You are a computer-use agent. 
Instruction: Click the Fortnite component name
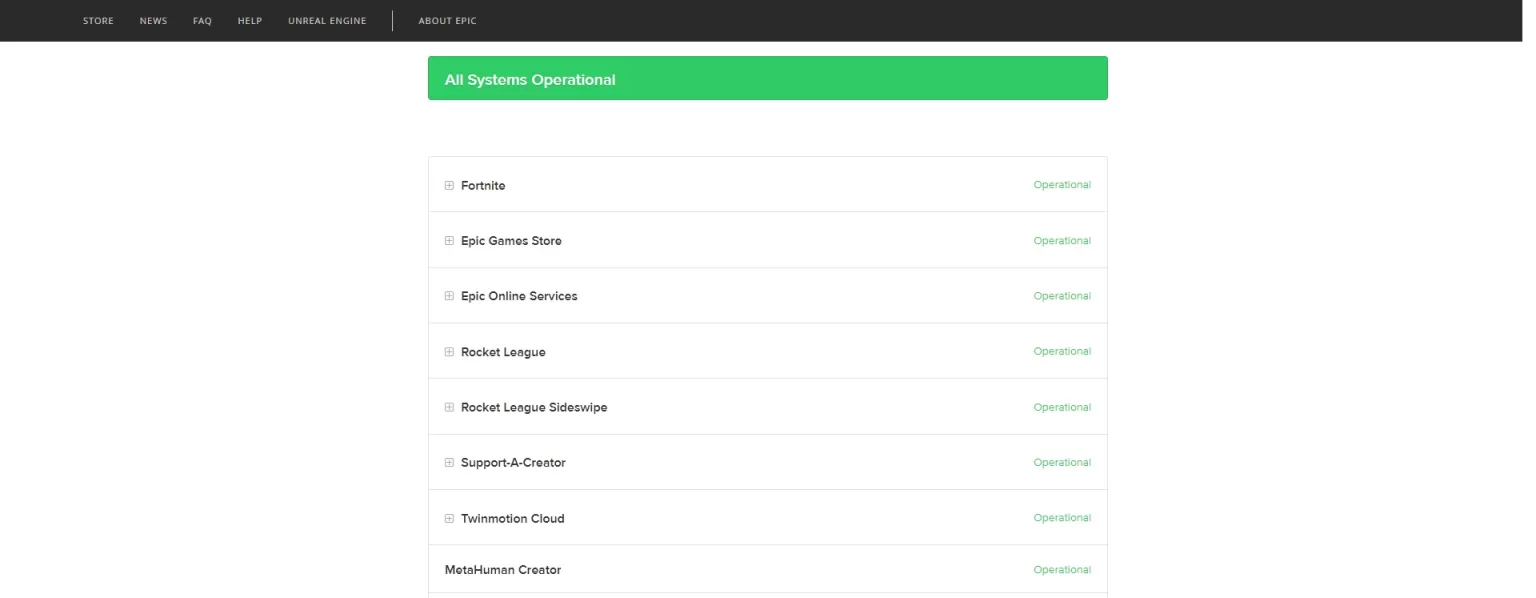[483, 186]
